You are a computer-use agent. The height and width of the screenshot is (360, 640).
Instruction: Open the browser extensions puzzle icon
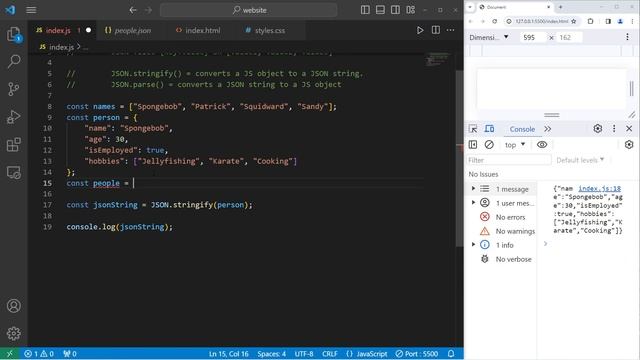coord(591,21)
